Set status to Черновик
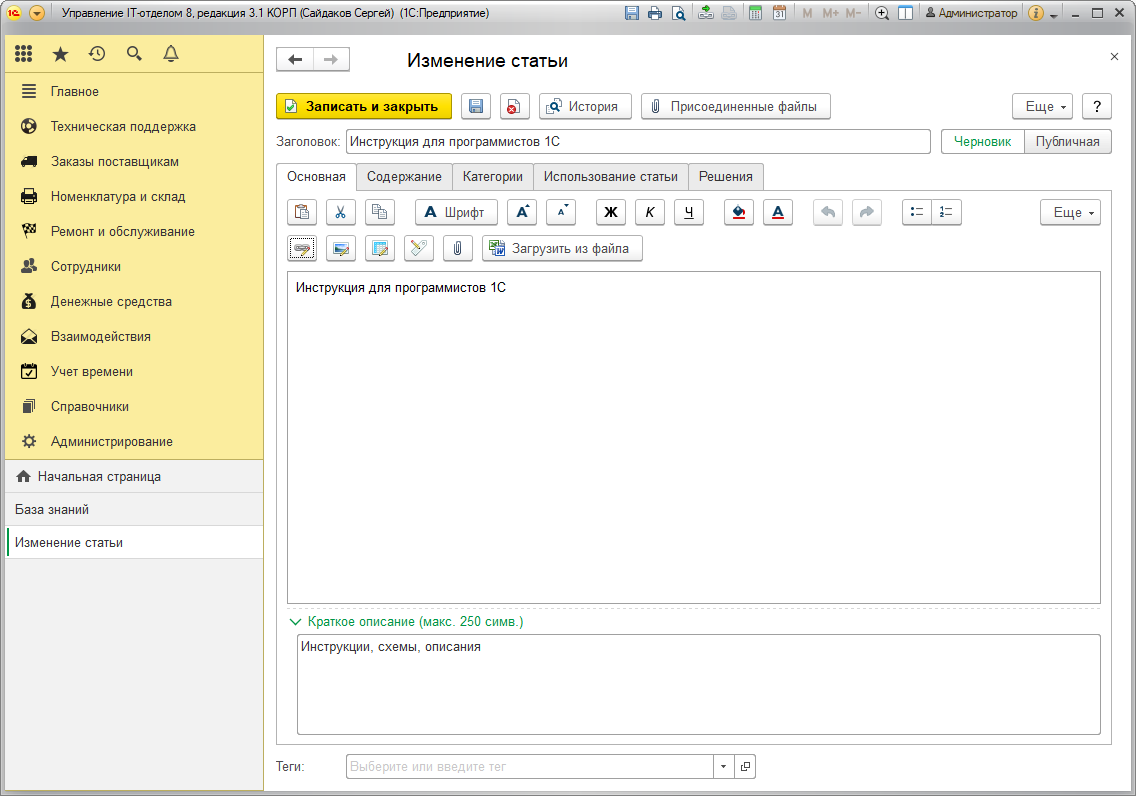This screenshot has width=1136, height=796. [982, 142]
